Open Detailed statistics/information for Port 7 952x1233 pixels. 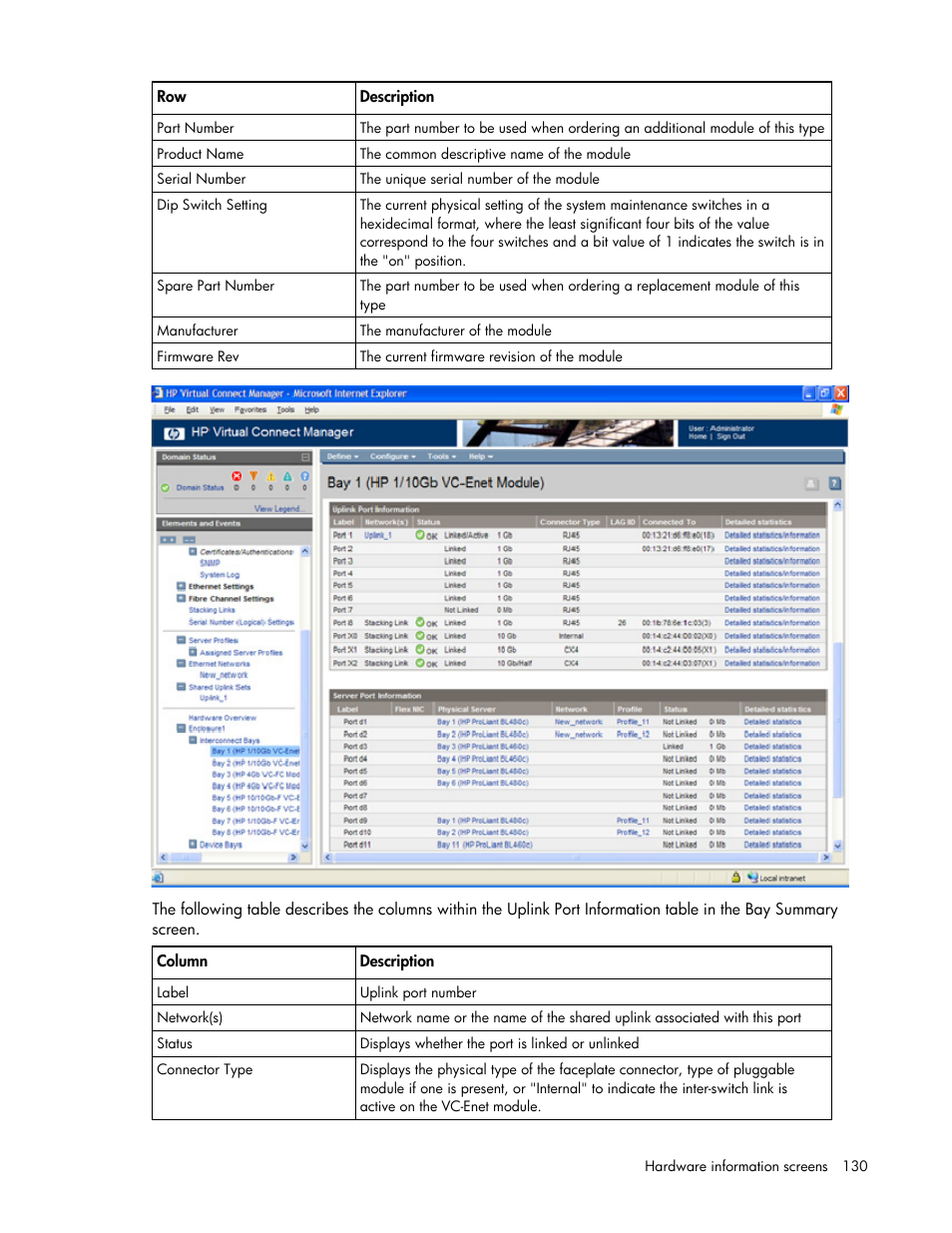click(x=772, y=610)
